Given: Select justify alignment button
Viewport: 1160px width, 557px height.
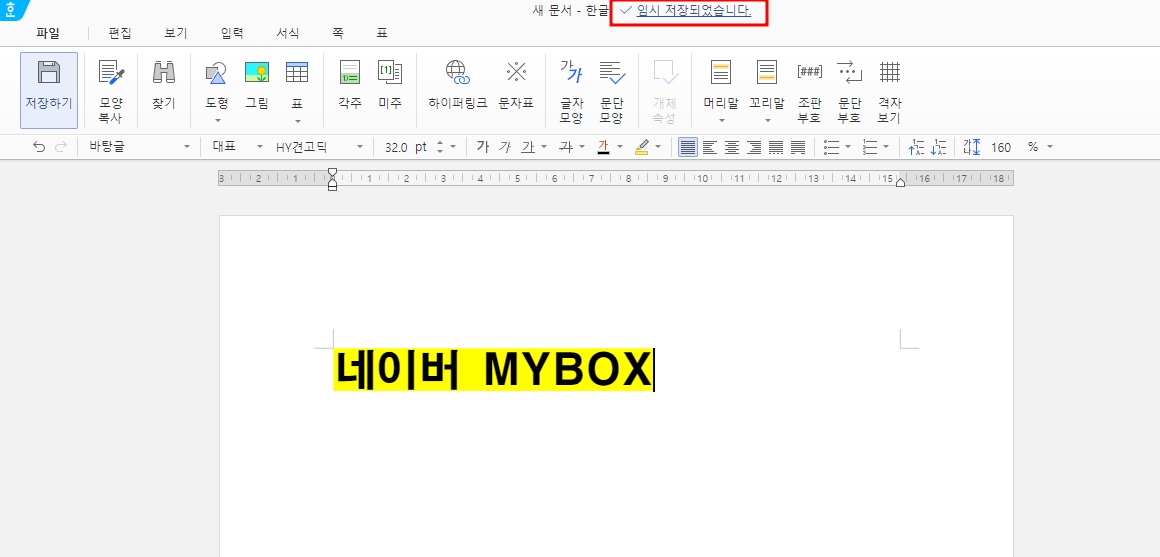Looking at the screenshot, I should pos(688,147).
